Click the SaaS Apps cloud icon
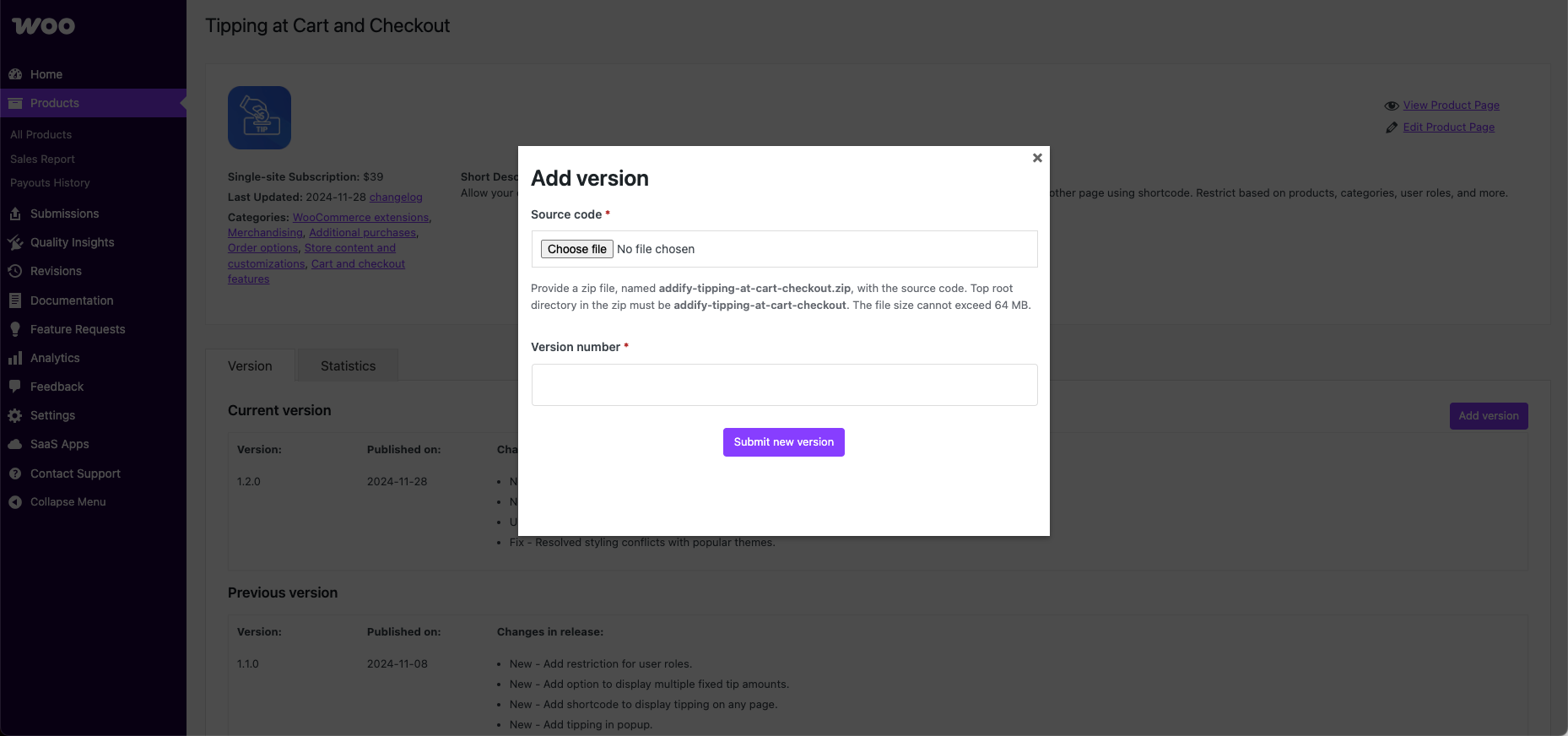 click(x=15, y=444)
